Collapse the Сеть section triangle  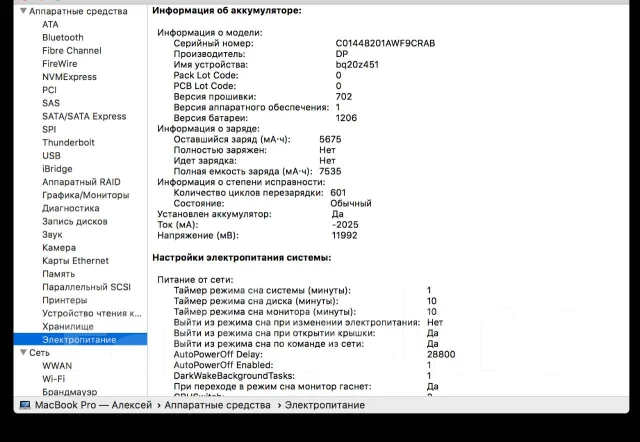(24, 352)
